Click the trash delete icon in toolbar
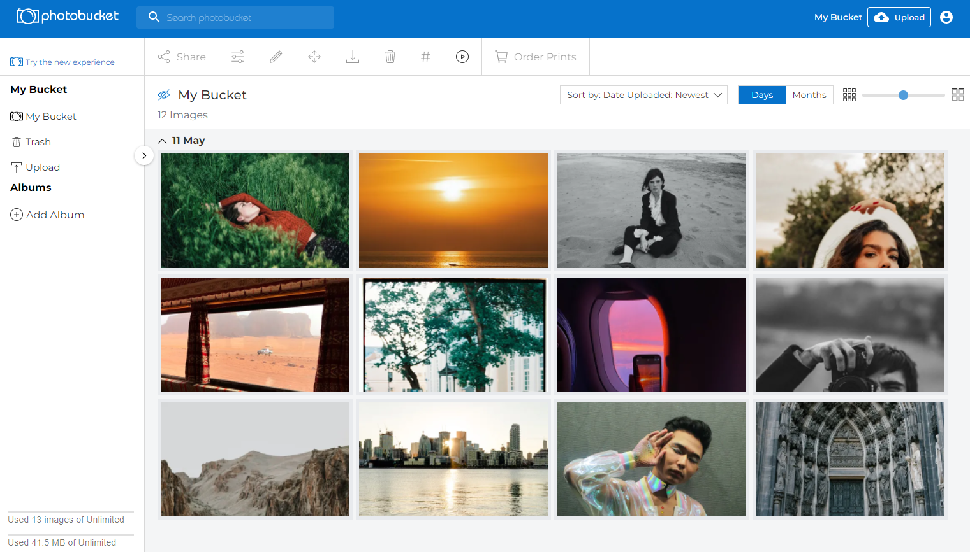The height and width of the screenshot is (552, 970). point(390,56)
